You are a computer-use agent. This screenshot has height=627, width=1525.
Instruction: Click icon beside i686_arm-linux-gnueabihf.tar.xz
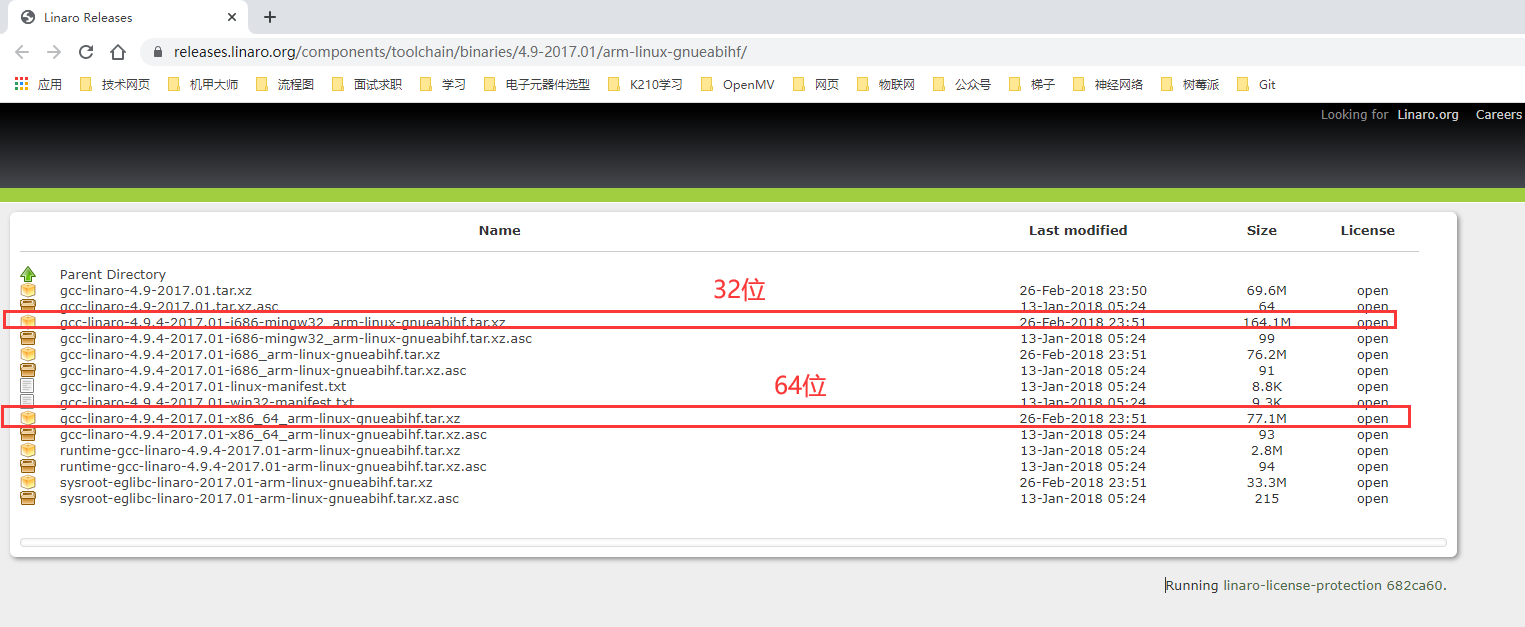[28, 354]
